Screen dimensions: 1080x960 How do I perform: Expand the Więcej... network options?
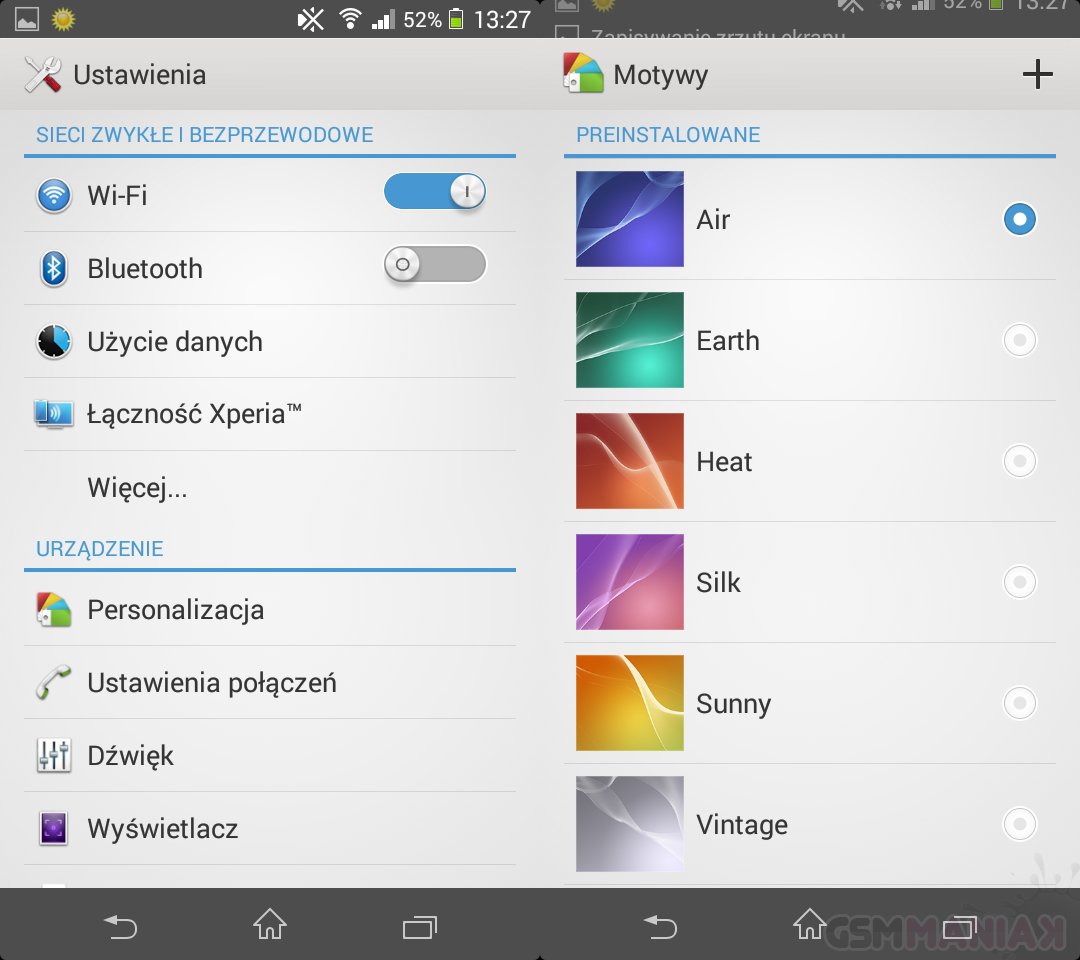click(138, 488)
